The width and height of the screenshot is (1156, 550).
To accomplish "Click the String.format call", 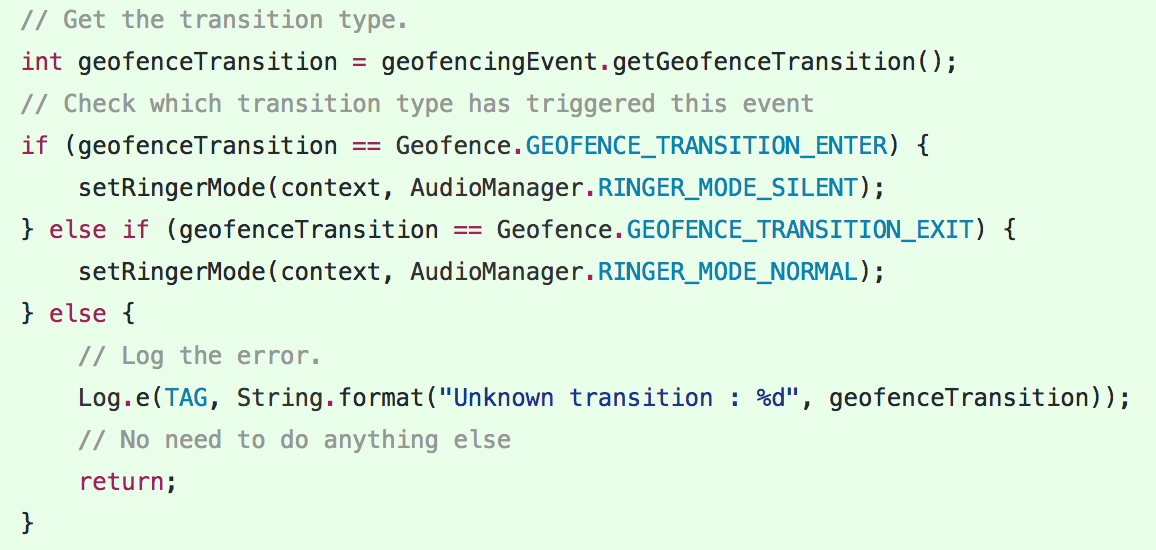I will point(330,397).
